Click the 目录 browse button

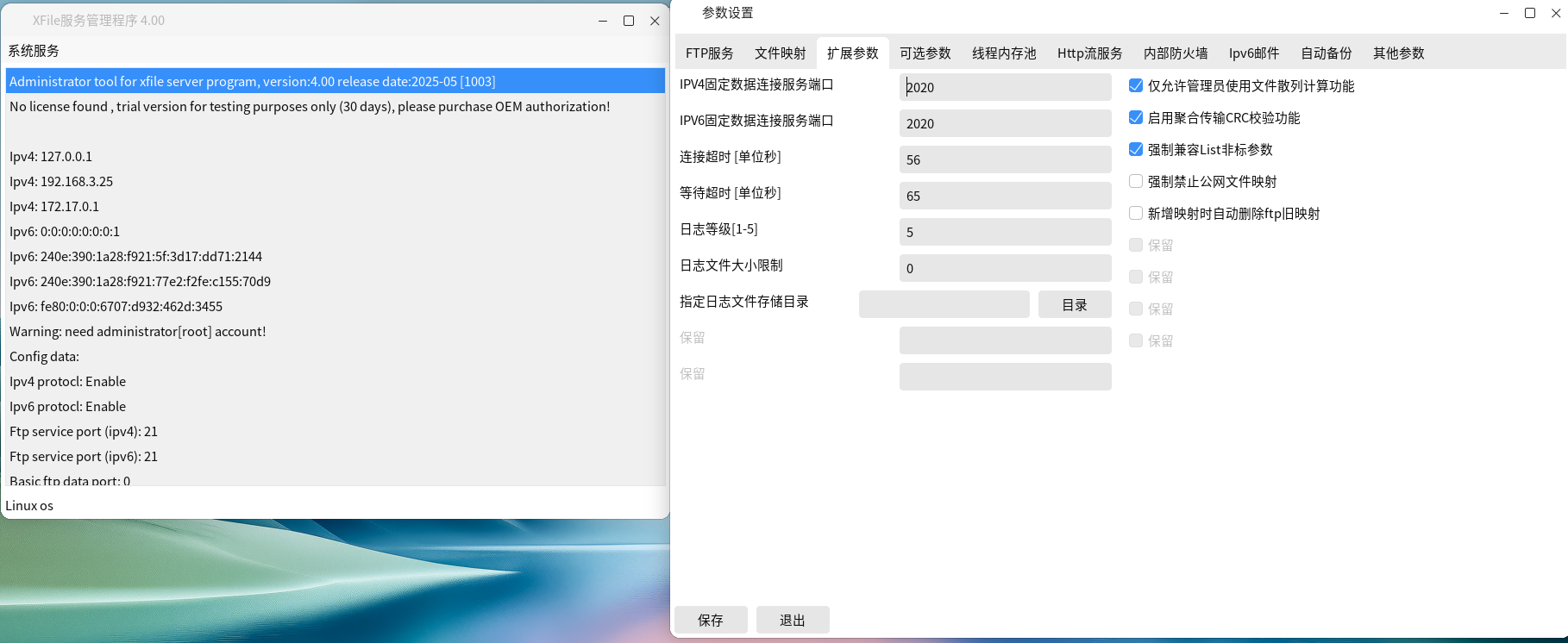click(x=1074, y=305)
